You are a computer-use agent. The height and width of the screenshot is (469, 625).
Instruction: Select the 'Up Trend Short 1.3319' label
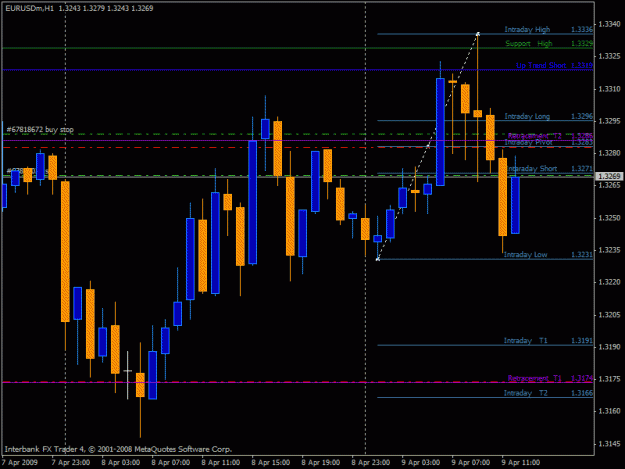554,65
